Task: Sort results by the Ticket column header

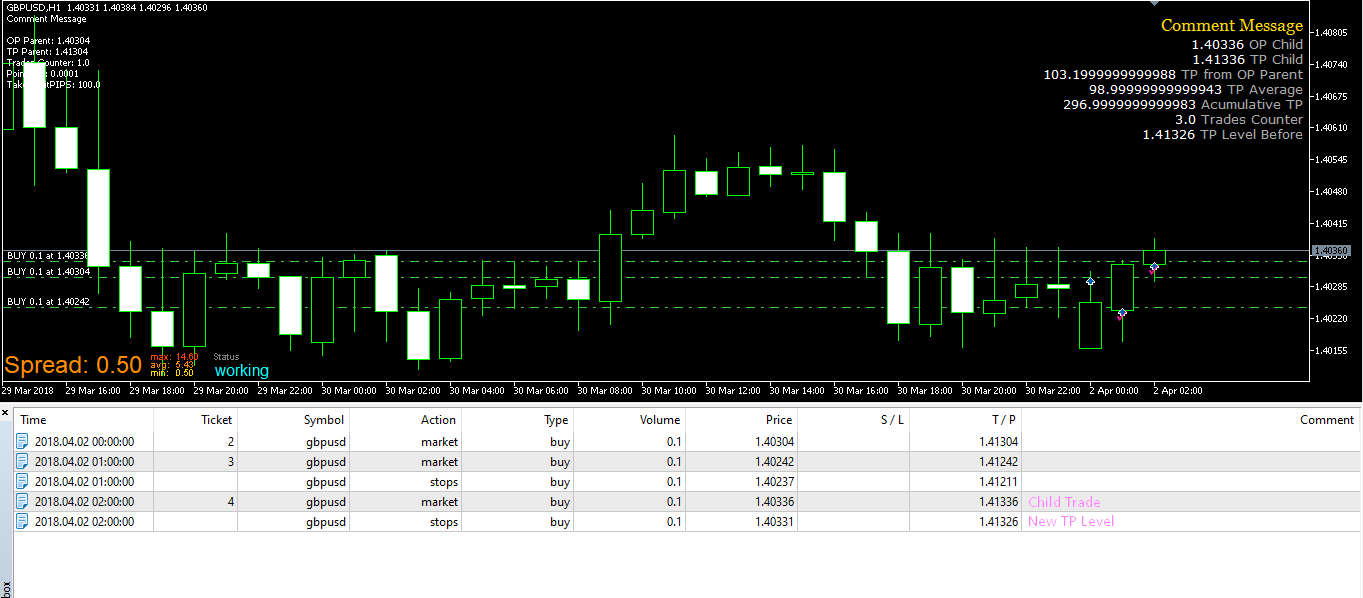Action: (x=216, y=420)
